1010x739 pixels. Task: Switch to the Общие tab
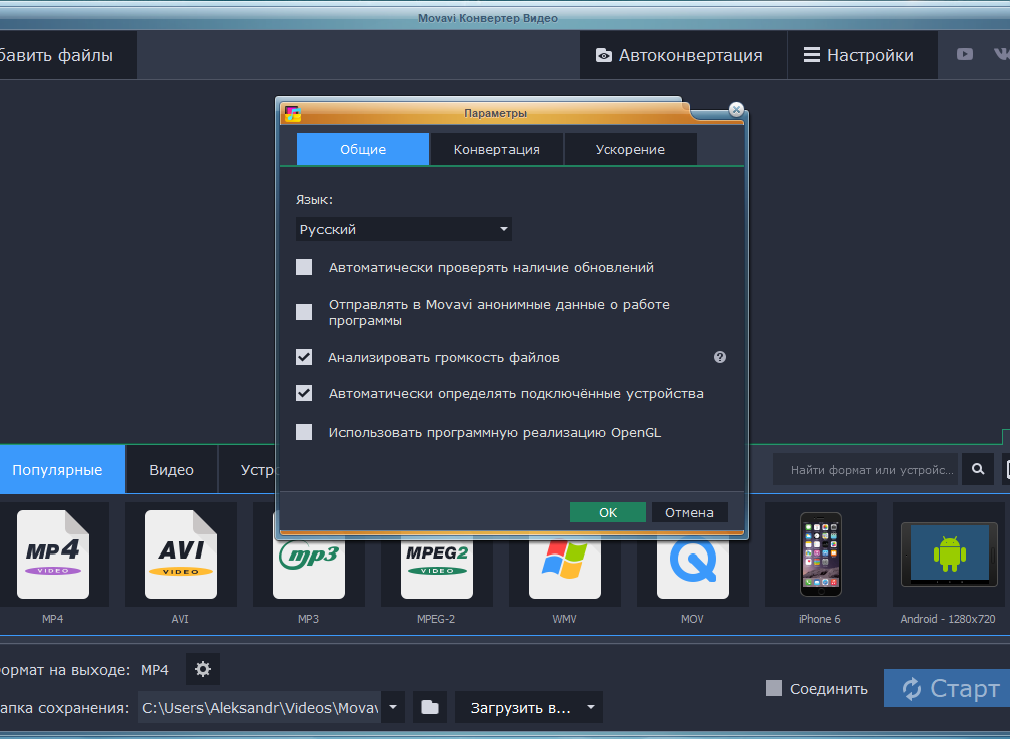[363, 149]
